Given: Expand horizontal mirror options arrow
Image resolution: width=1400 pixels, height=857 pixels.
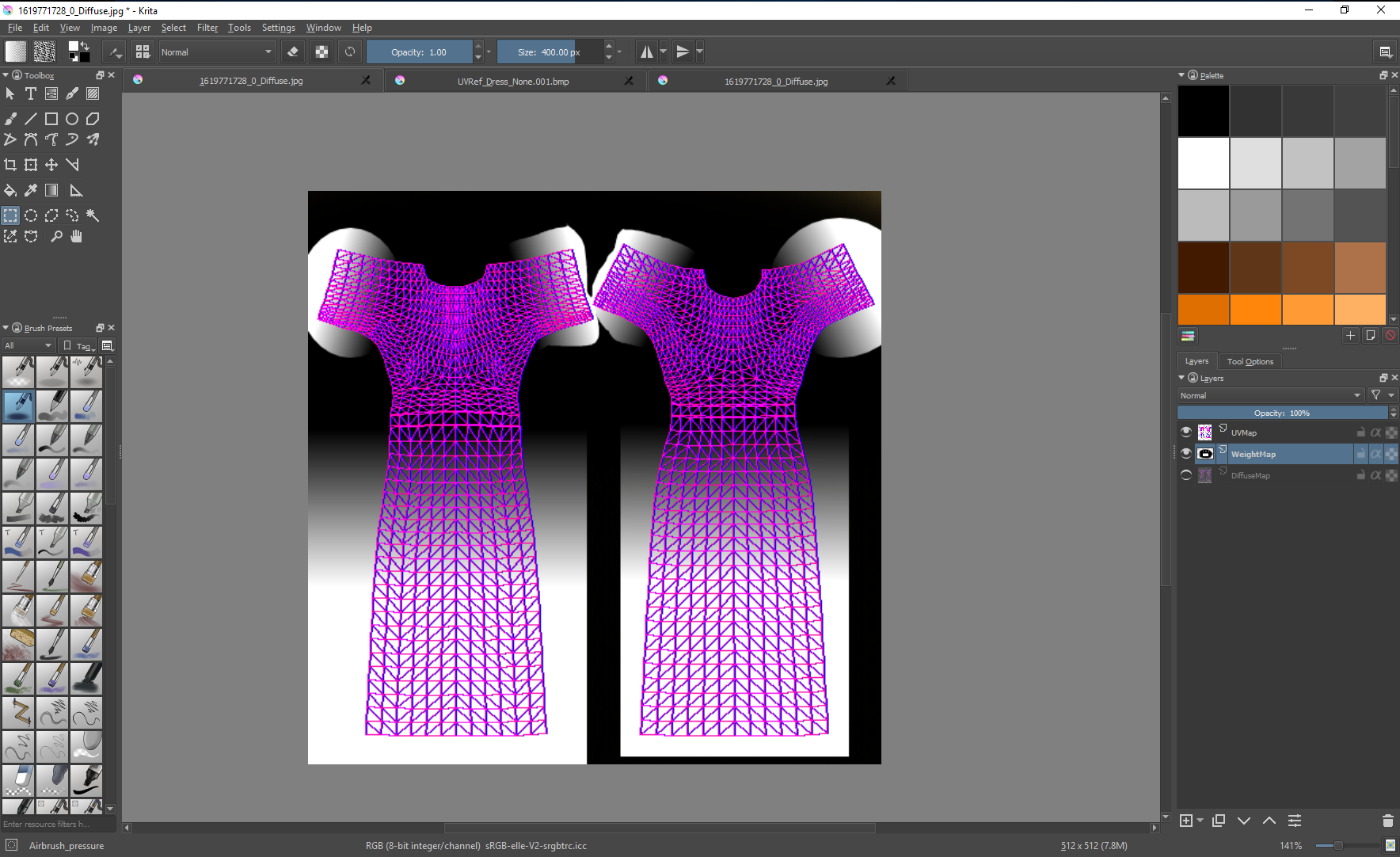Looking at the screenshot, I should tap(664, 52).
